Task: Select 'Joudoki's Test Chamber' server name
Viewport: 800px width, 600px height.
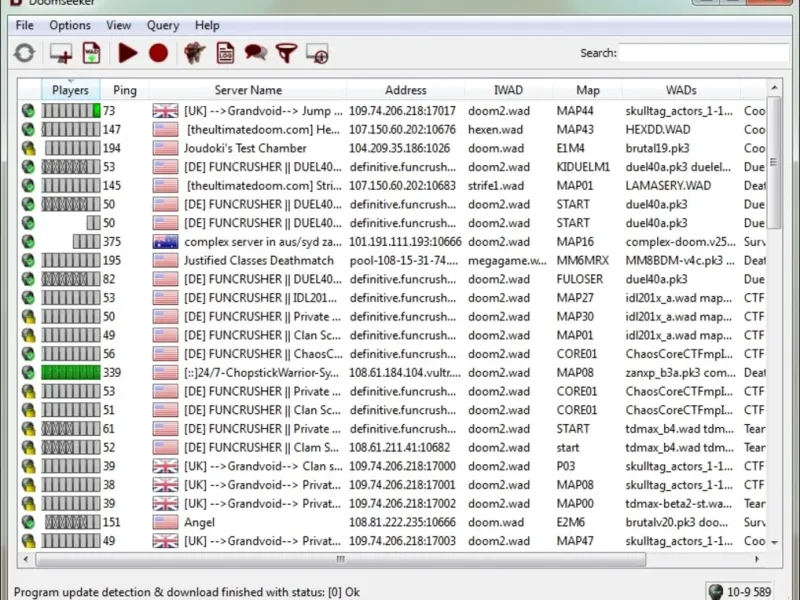Action: point(245,148)
